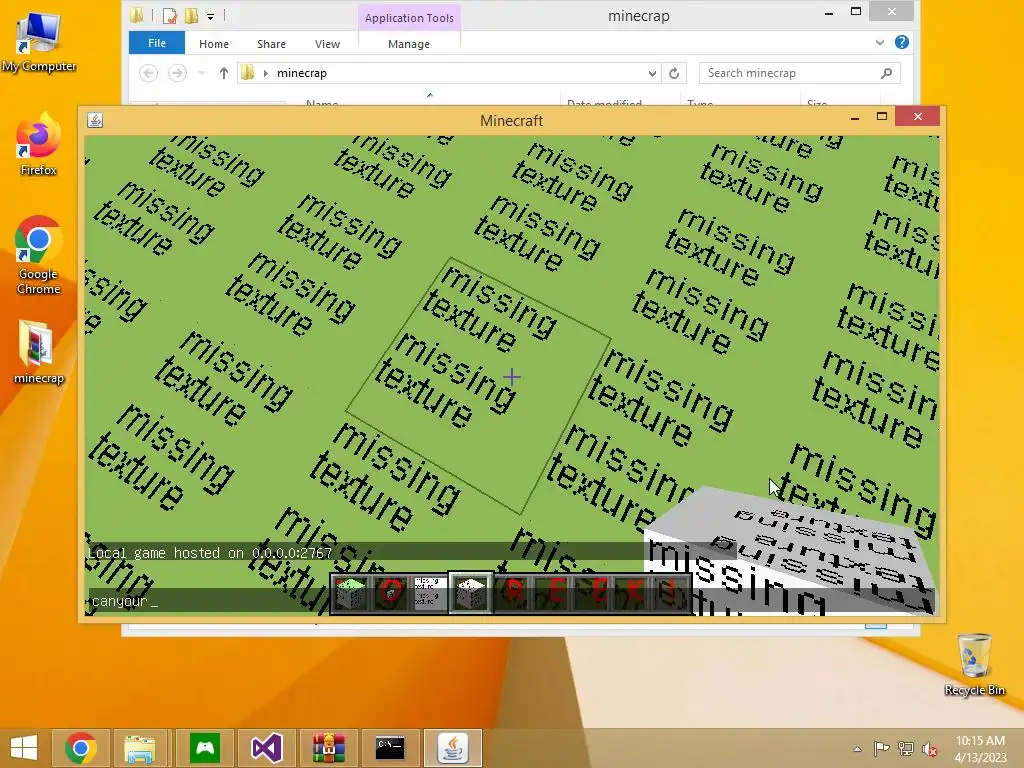
Task: Click the Name column header
Action: (321, 103)
